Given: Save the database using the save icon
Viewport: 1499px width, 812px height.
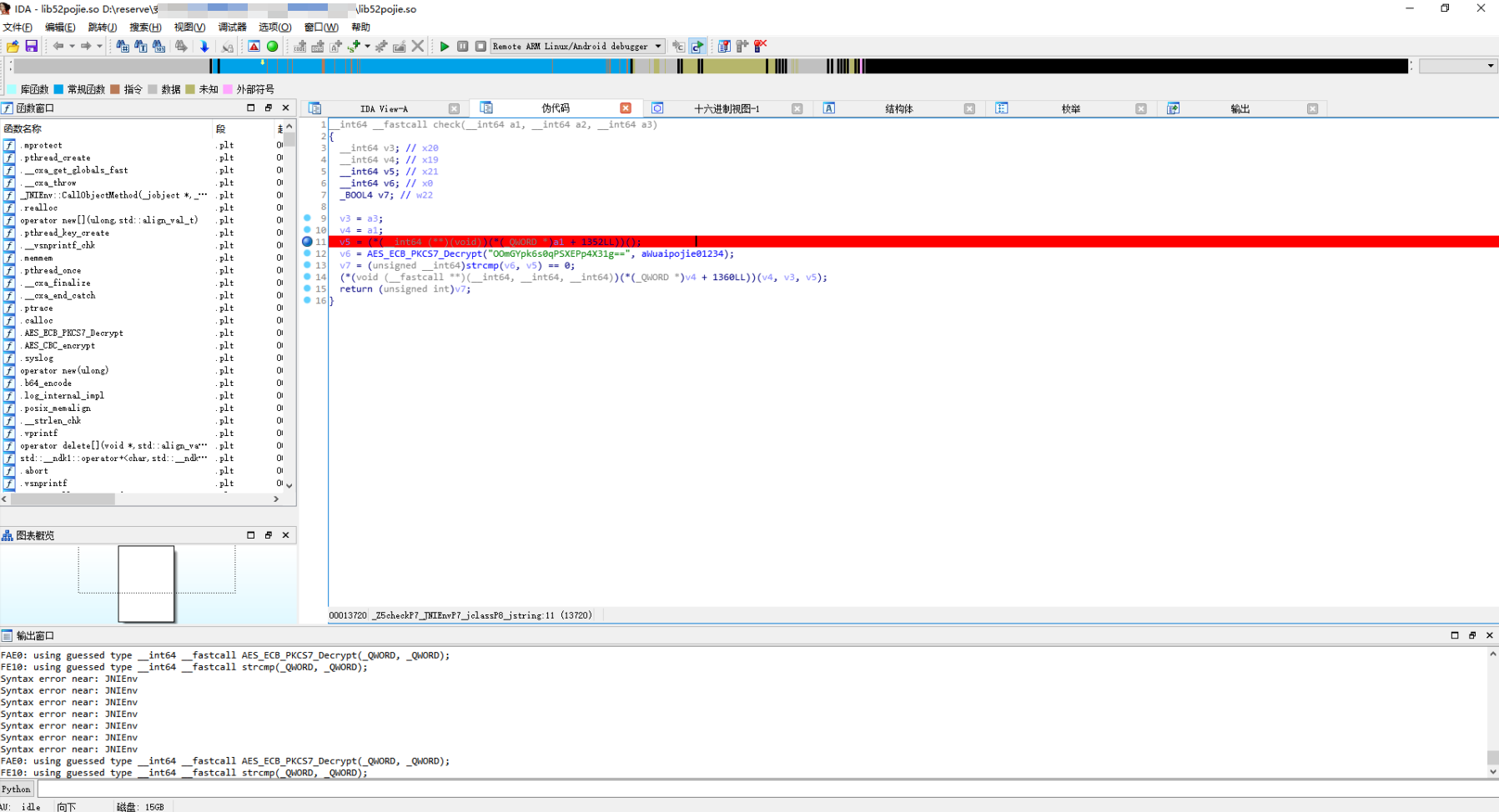Looking at the screenshot, I should [31, 46].
